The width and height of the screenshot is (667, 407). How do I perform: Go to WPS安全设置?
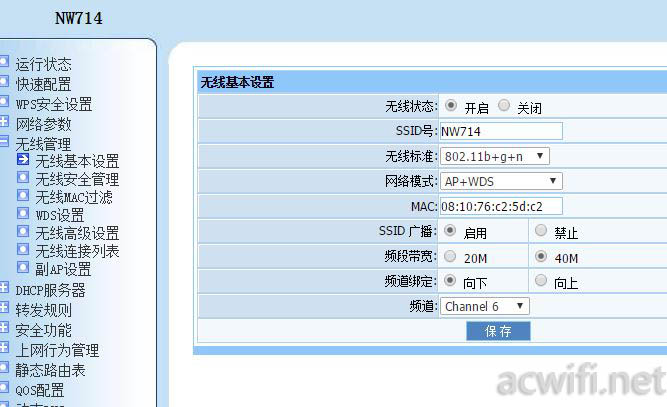coord(54,104)
